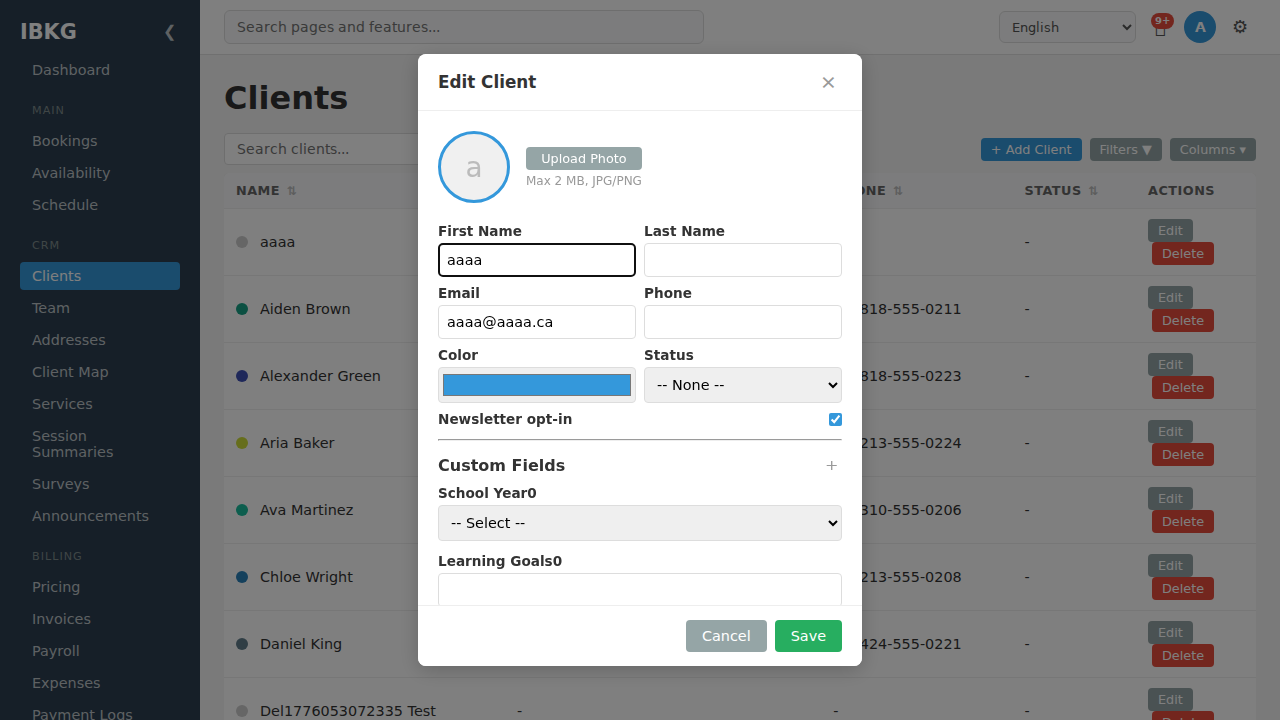Open the notifications icon with 9+ badge
Viewport: 1280px width, 720px height.
point(1160,27)
